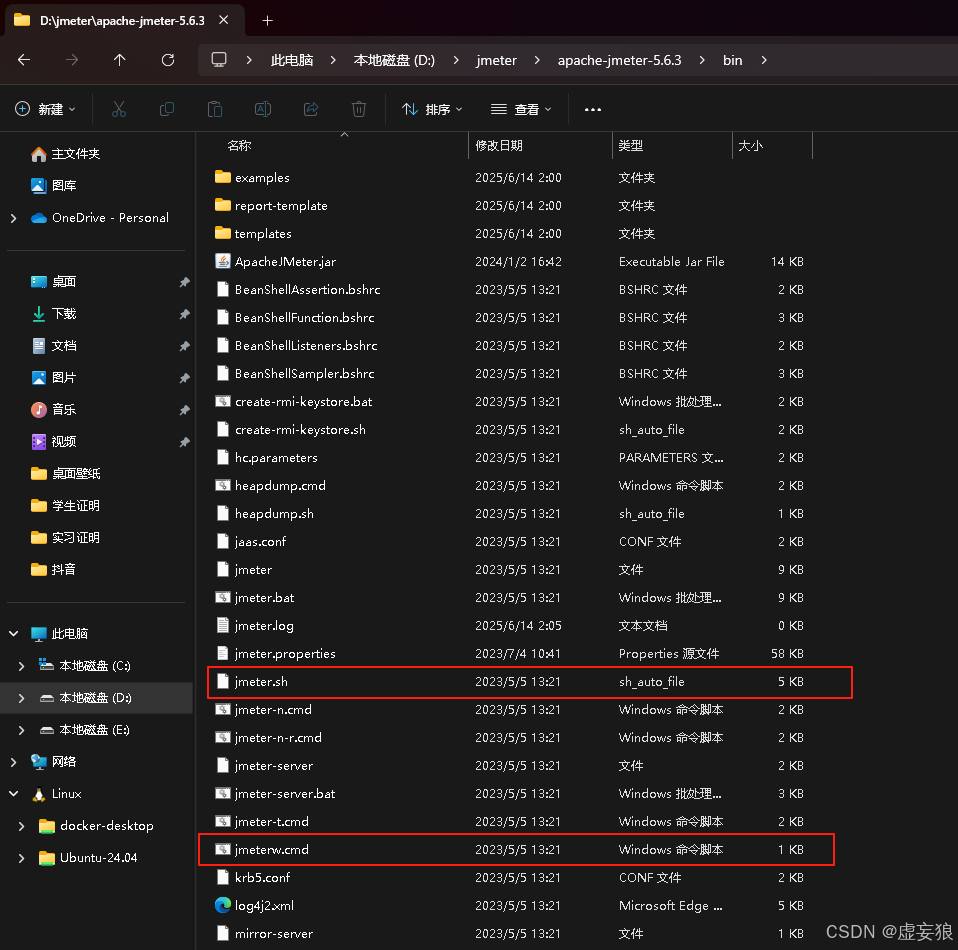Select the jmeterw.cmd script icon

tap(223, 850)
